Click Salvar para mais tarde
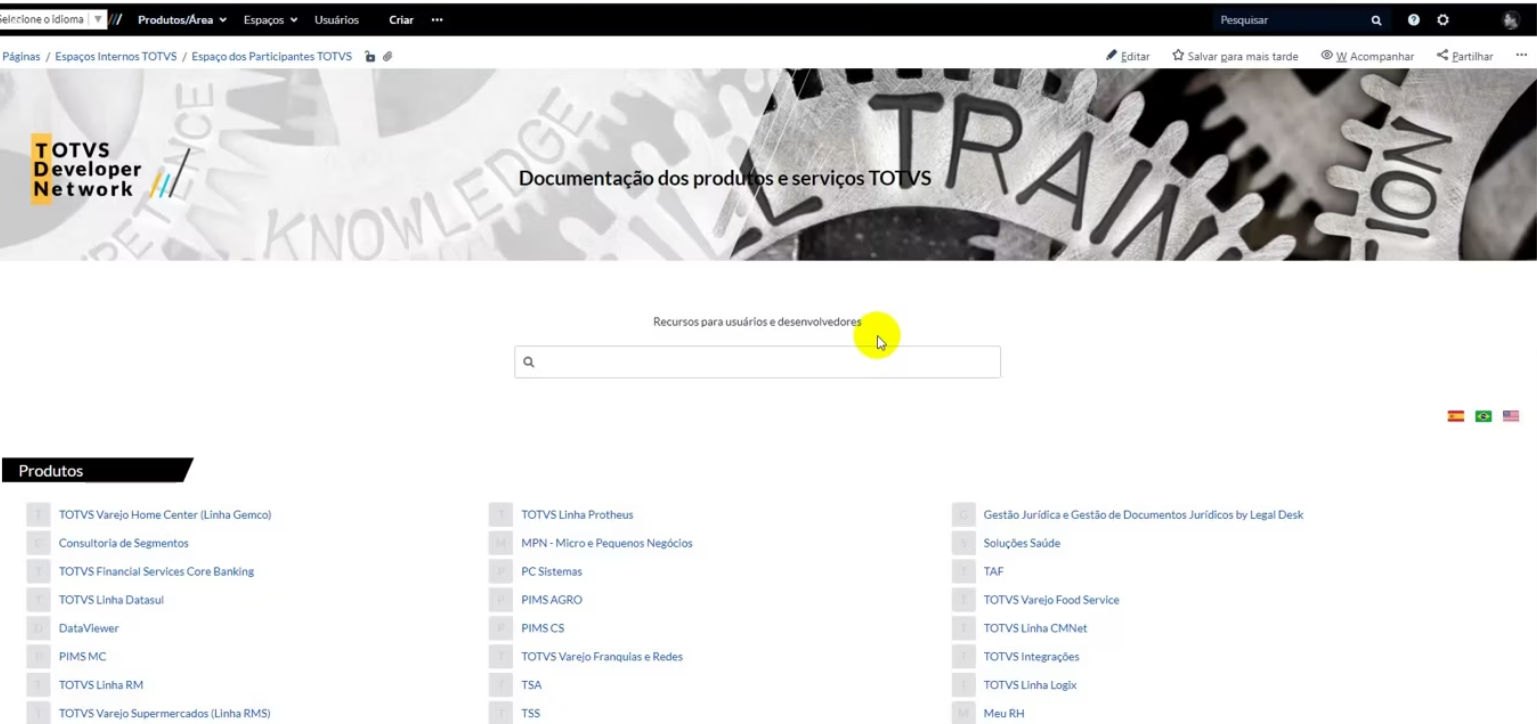This screenshot has width=1537, height=724. (1235, 57)
